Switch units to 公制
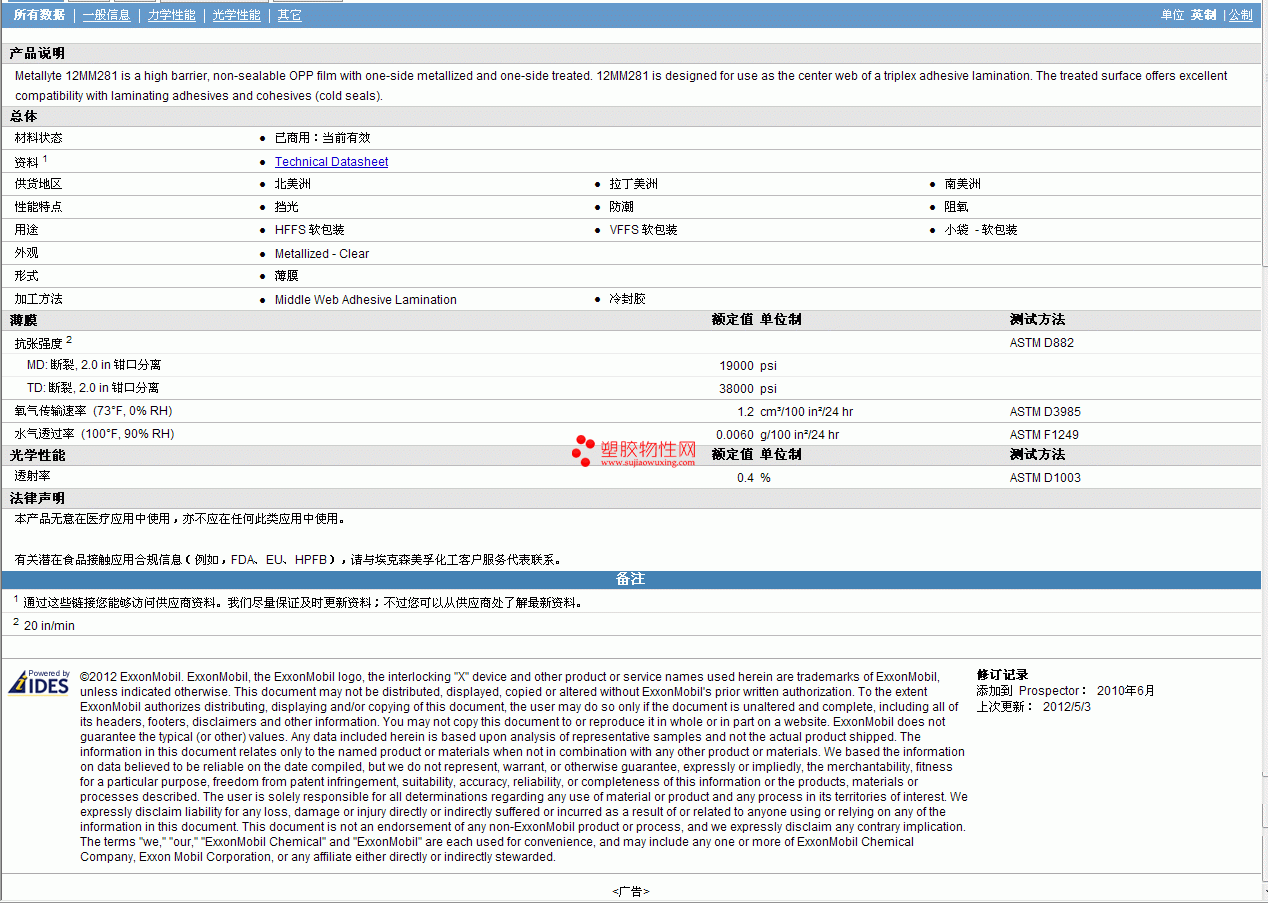Image resolution: width=1268 pixels, height=903 pixels. tap(1241, 15)
